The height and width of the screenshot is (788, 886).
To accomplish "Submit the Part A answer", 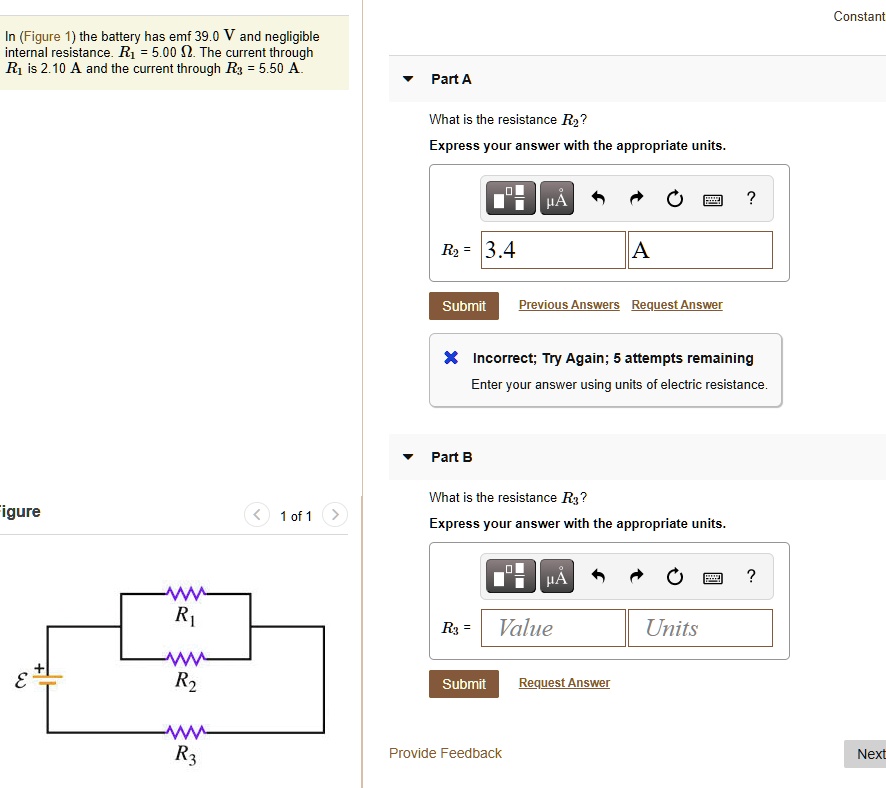I will 463,305.
